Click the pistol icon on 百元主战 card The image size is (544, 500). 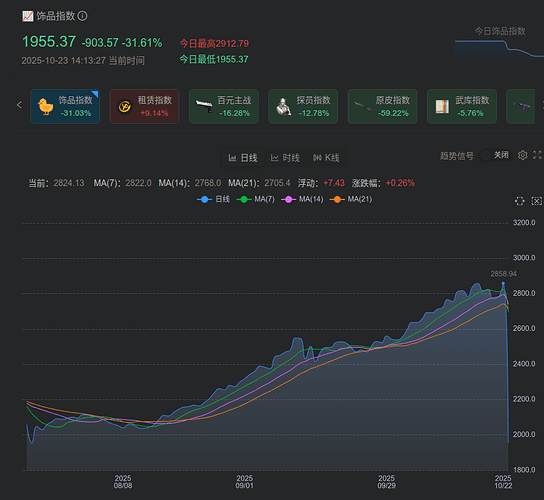(204, 106)
